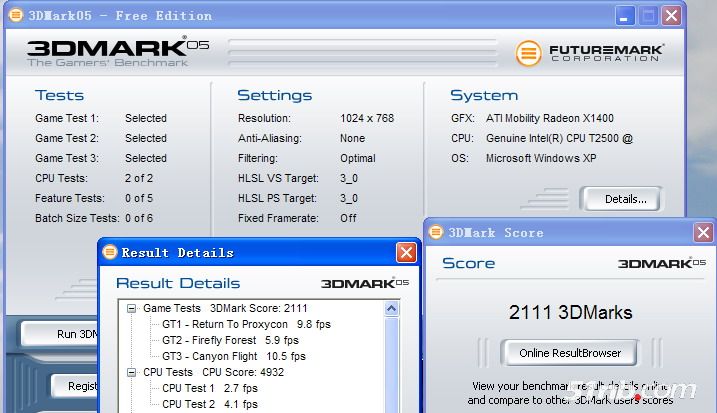Click the Result Details window title icon
The height and width of the screenshot is (413, 717).
click(x=110, y=252)
